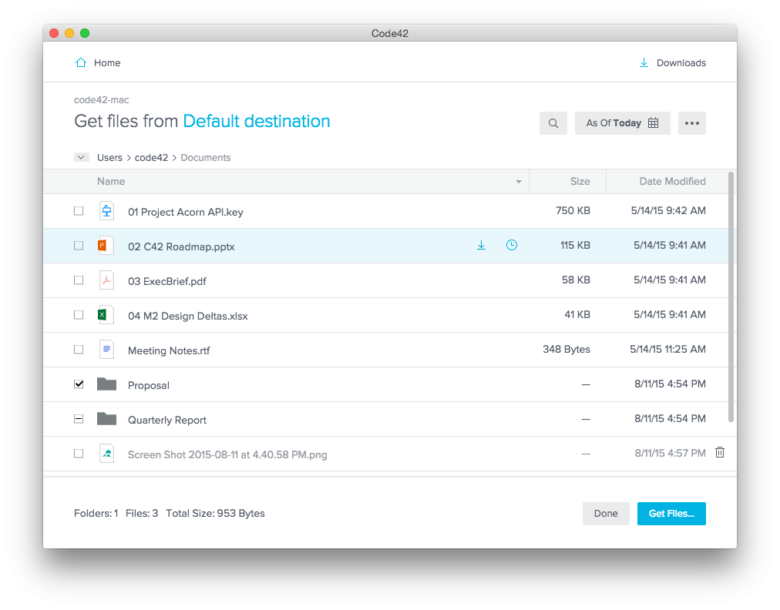Viewport: 780px width, 610px height.
Task: Click the Home house icon
Action: [81, 63]
